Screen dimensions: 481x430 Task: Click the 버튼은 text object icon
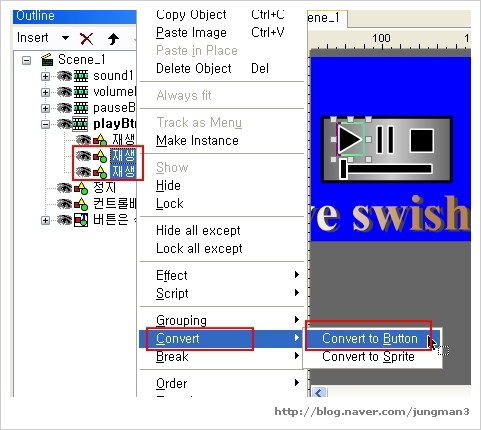[x=81, y=220]
